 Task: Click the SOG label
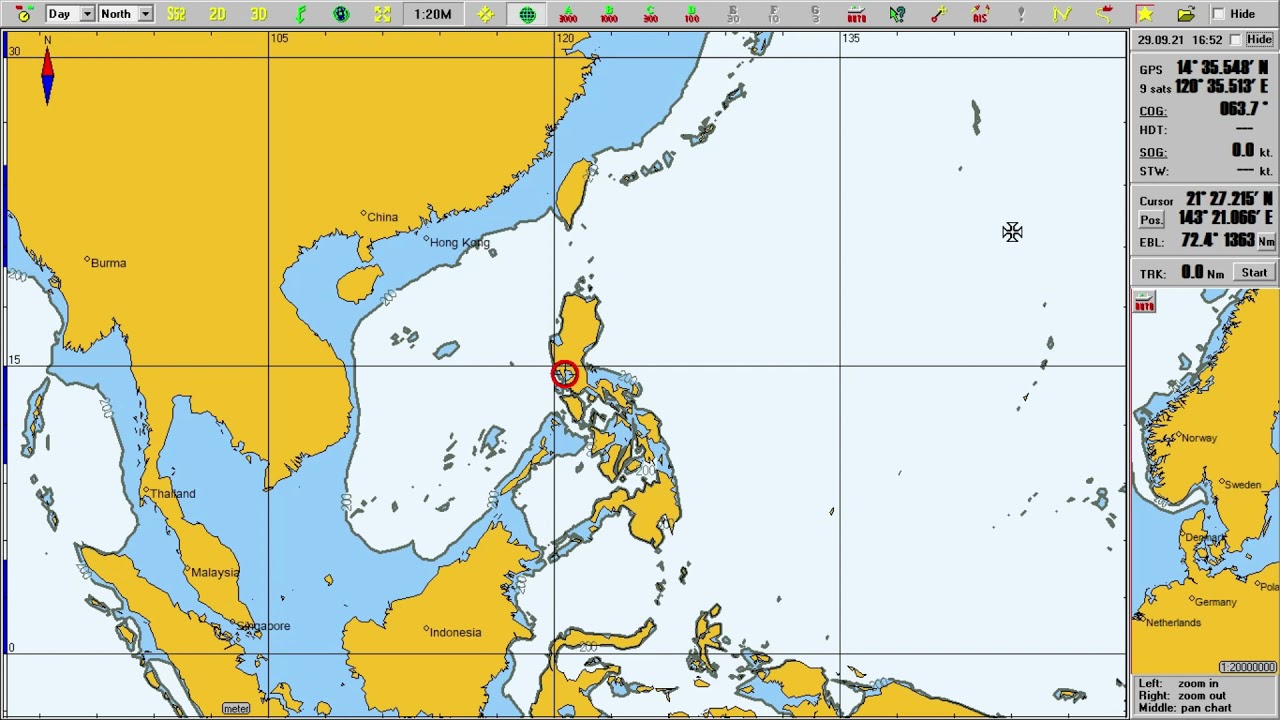(x=1153, y=152)
